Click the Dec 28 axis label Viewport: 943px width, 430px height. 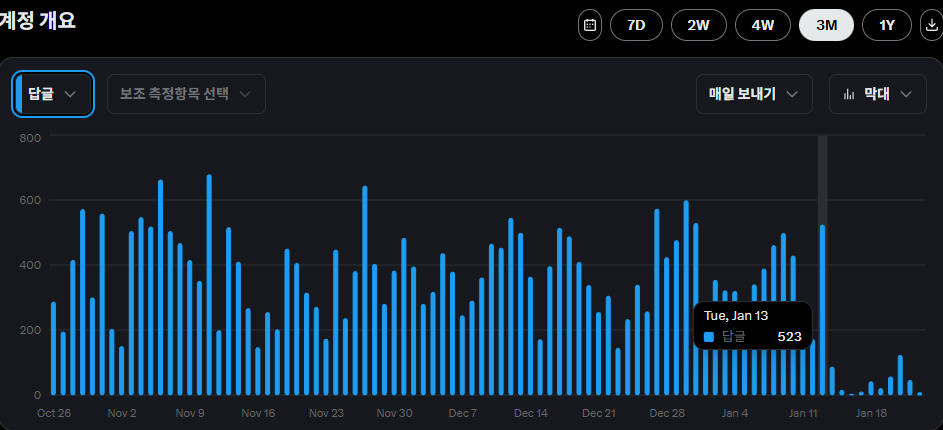point(667,413)
